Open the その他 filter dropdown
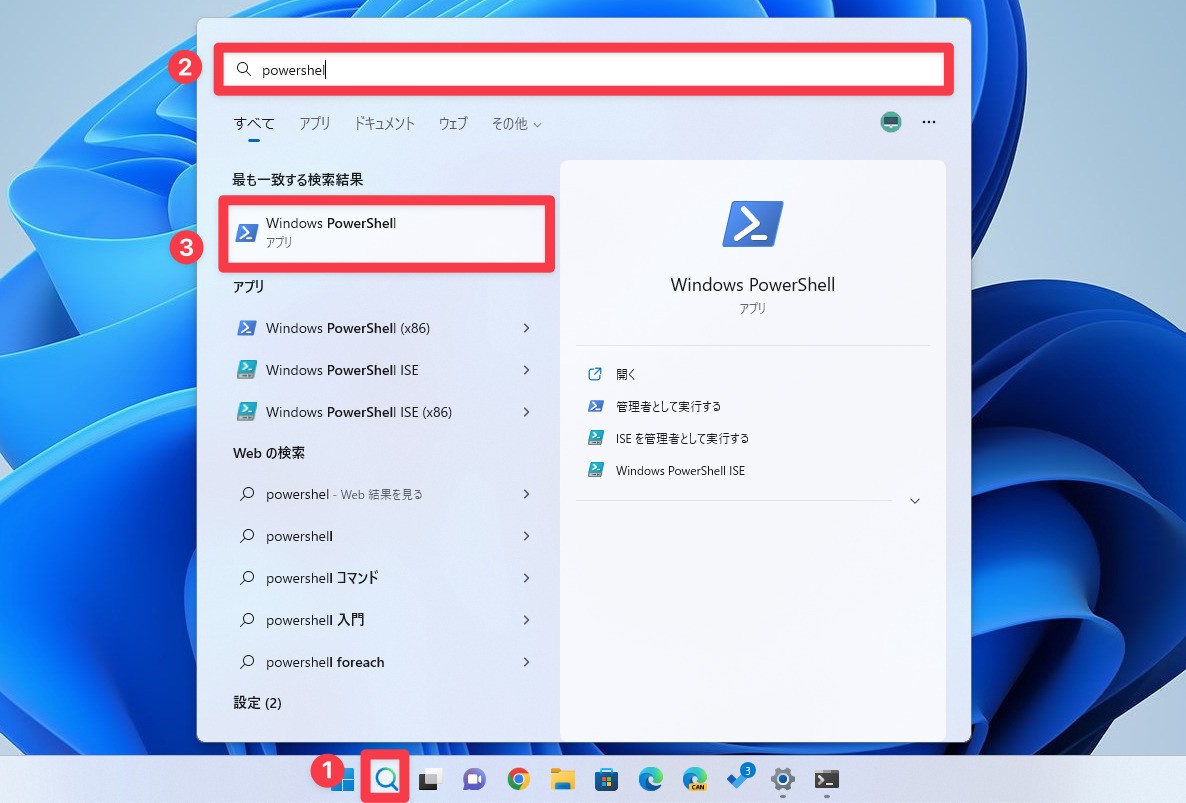Screen dimensions: 1186x803 click(x=517, y=123)
